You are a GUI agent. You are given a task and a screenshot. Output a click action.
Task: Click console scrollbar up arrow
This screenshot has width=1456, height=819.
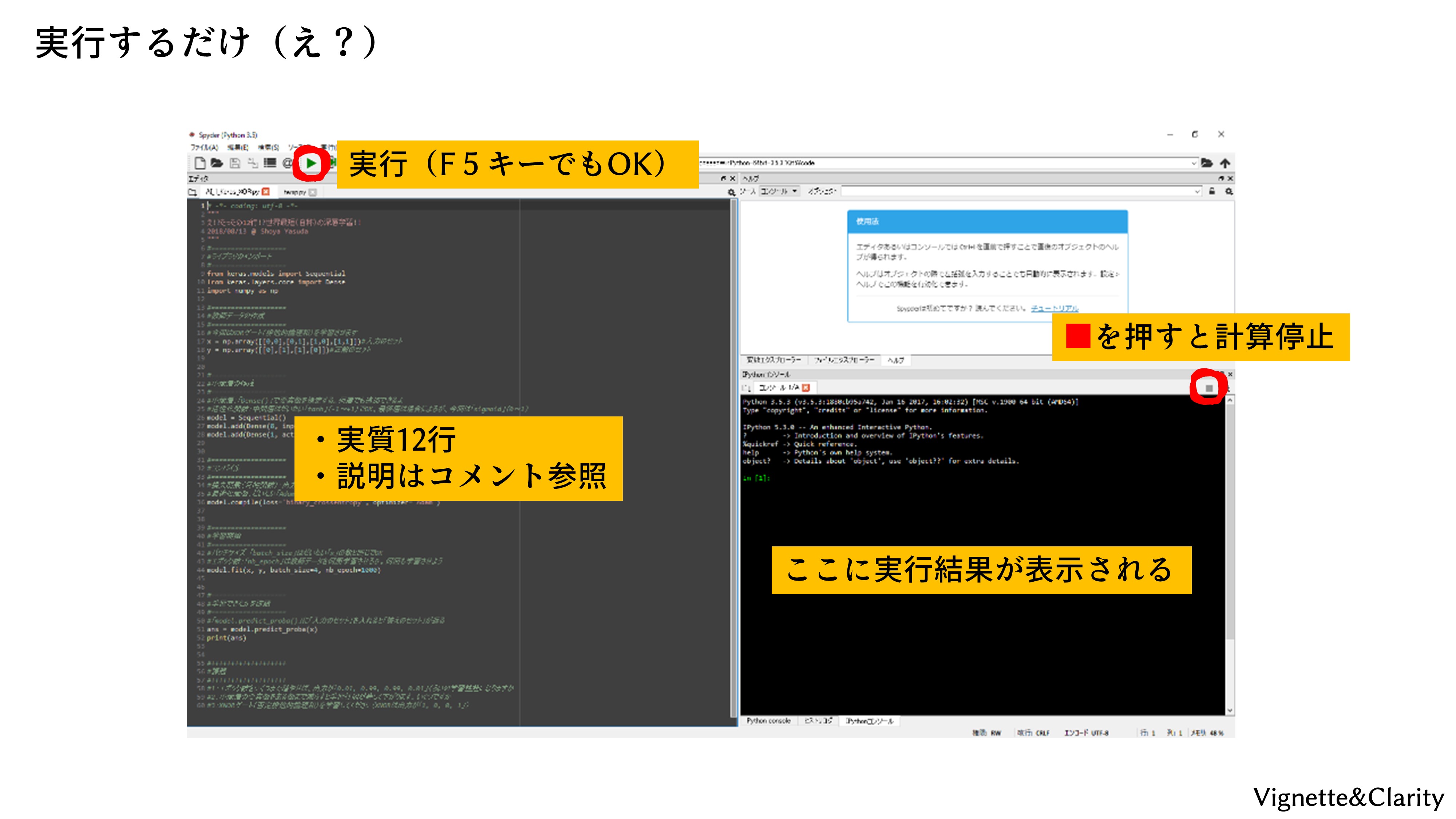click(1230, 400)
